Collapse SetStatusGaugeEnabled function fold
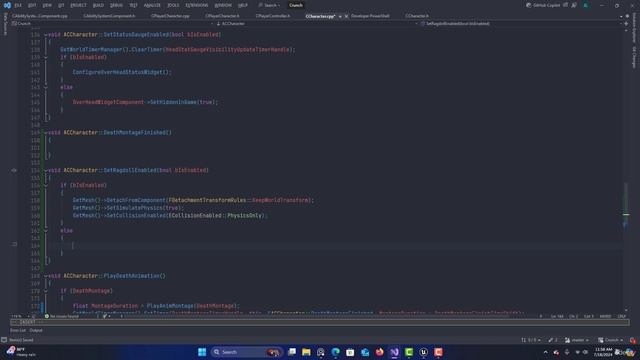This screenshot has height=360, width=640. click(46, 35)
